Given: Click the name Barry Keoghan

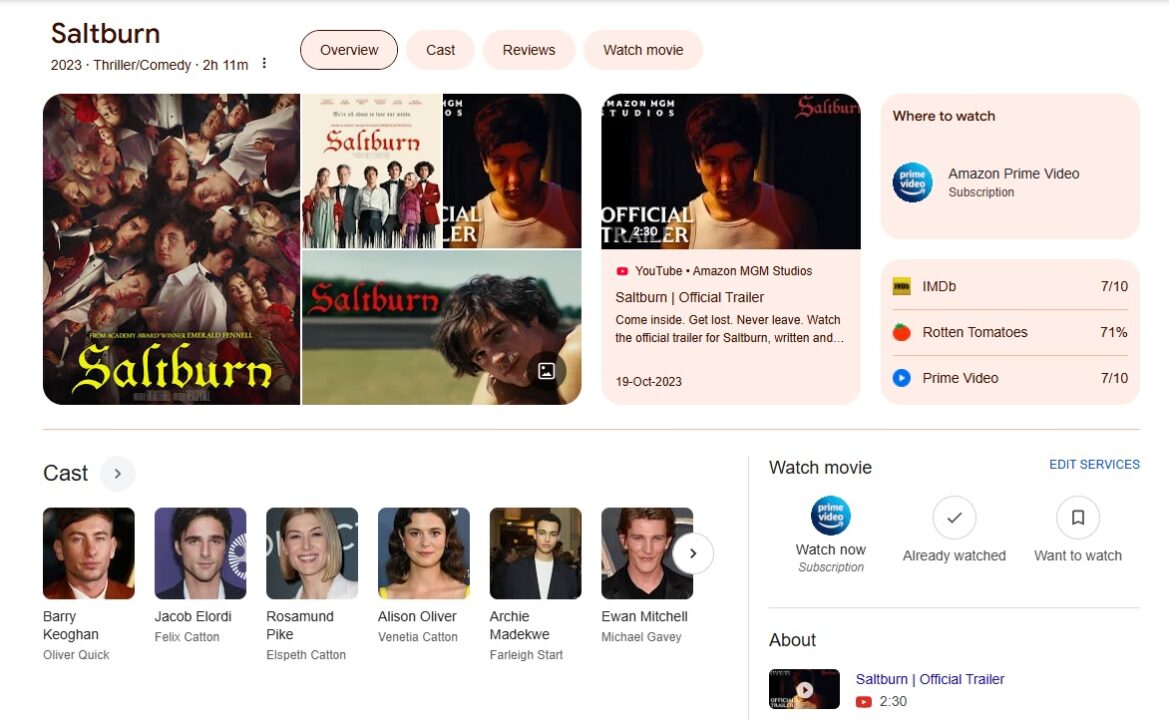Looking at the screenshot, I should [71, 625].
